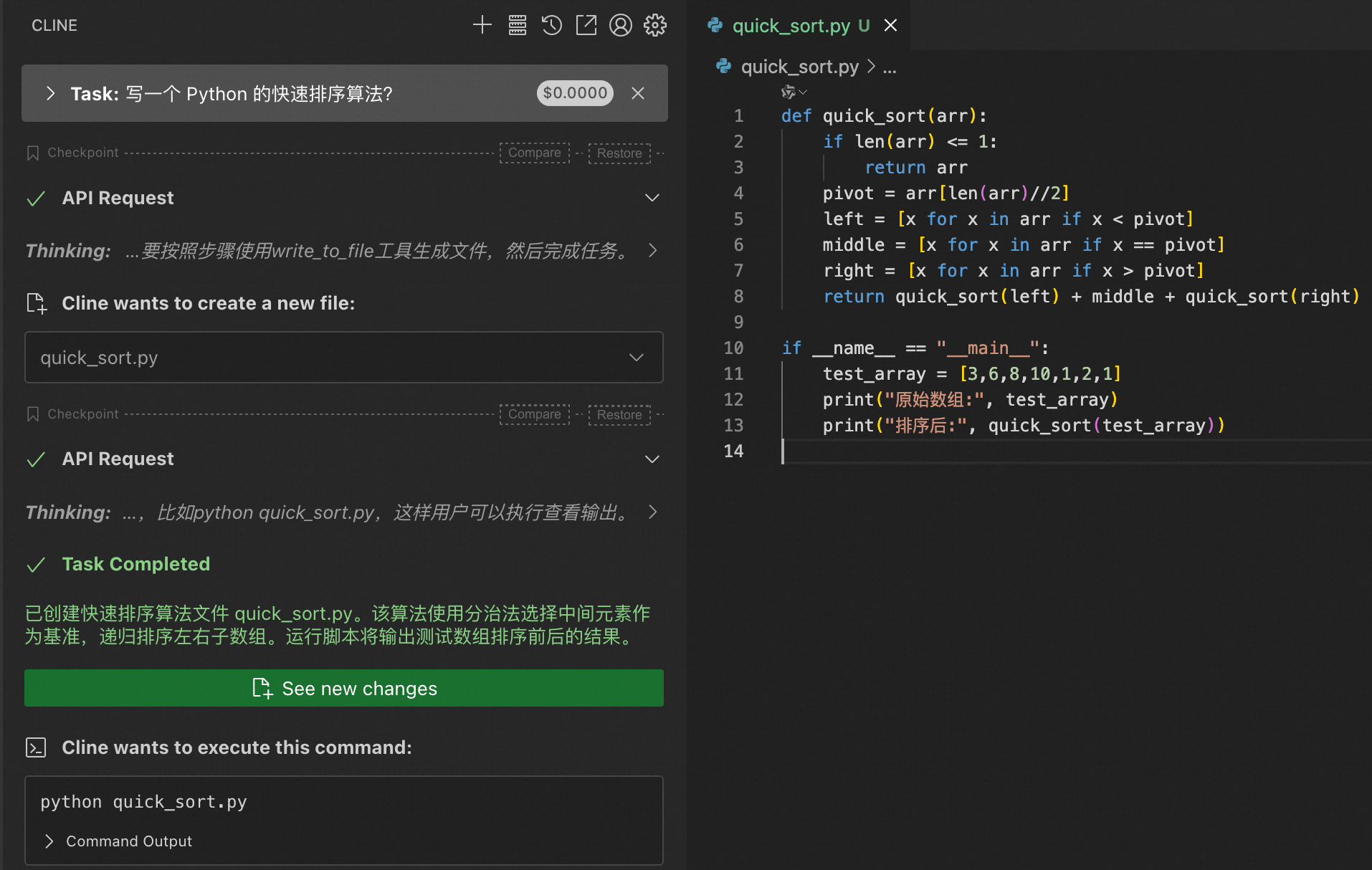The height and width of the screenshot is (870, 1372).
Task: Expand Command Output section
Action: click(x=49, y=841)
